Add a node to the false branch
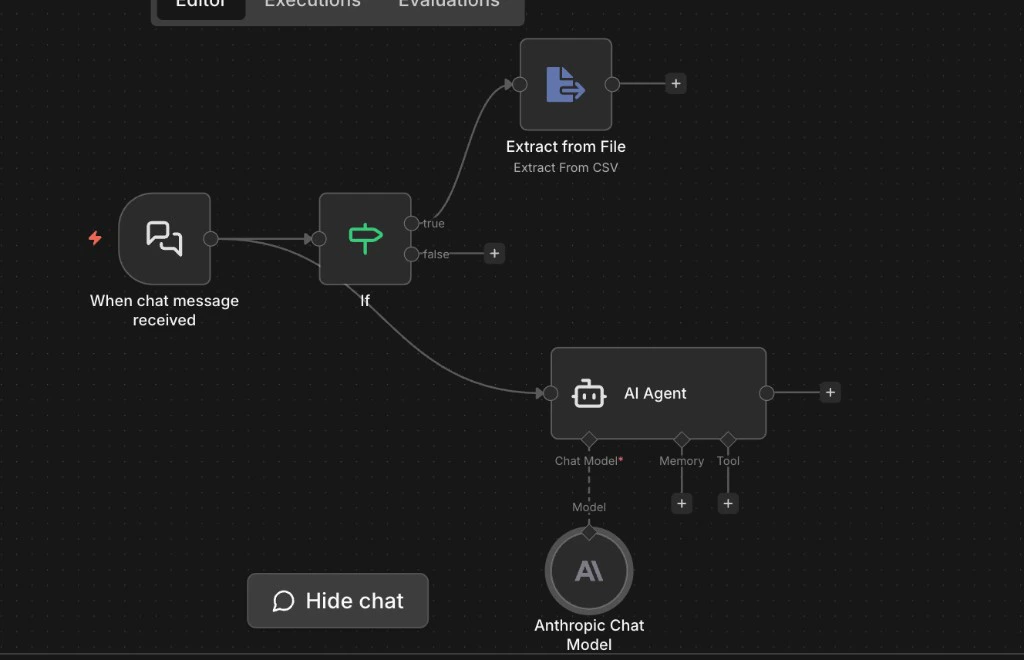Screen dimensions: 1024x660 coord(494,253)
